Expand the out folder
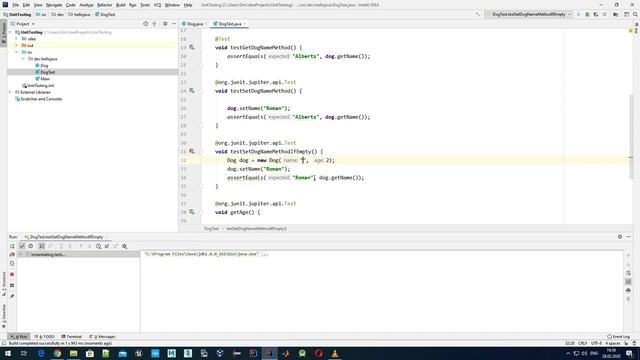Viewport: 640px width, 360px height. [17, 45]
